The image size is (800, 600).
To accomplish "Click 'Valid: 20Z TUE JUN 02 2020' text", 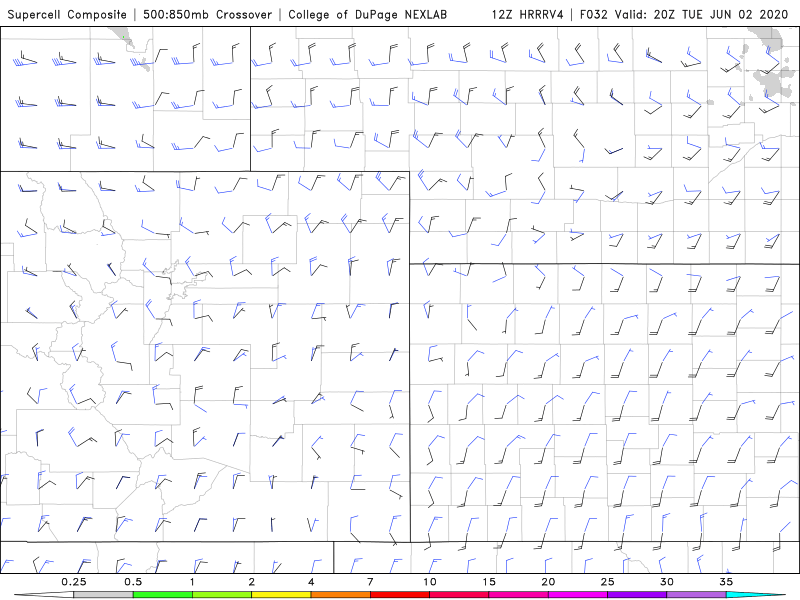I will 702,14.
